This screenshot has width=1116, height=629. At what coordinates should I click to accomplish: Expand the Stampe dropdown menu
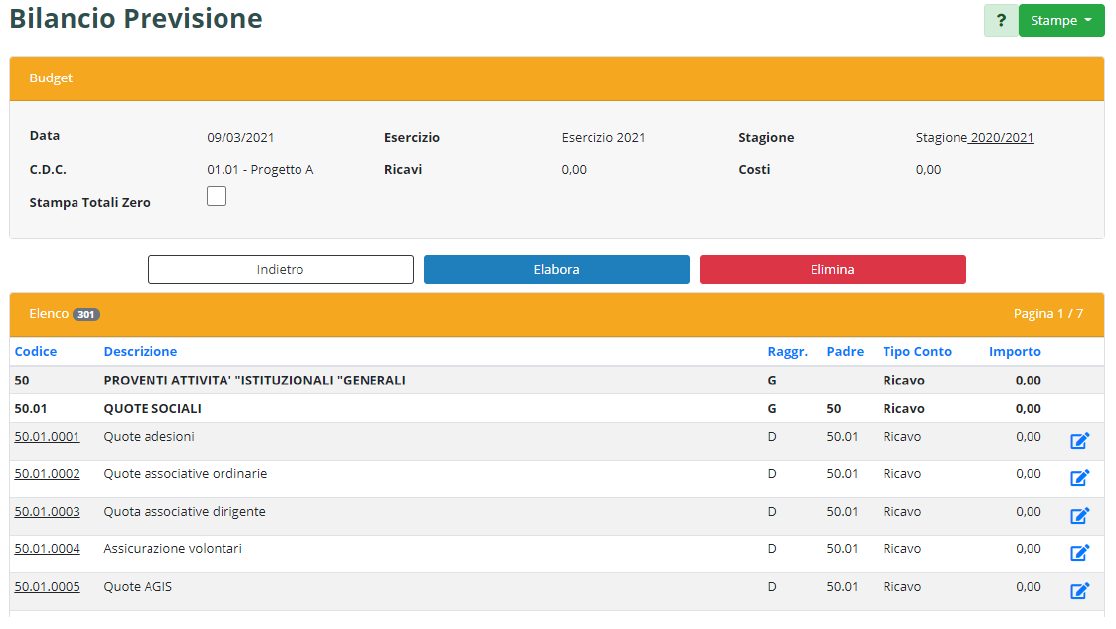click(1061, 21)
